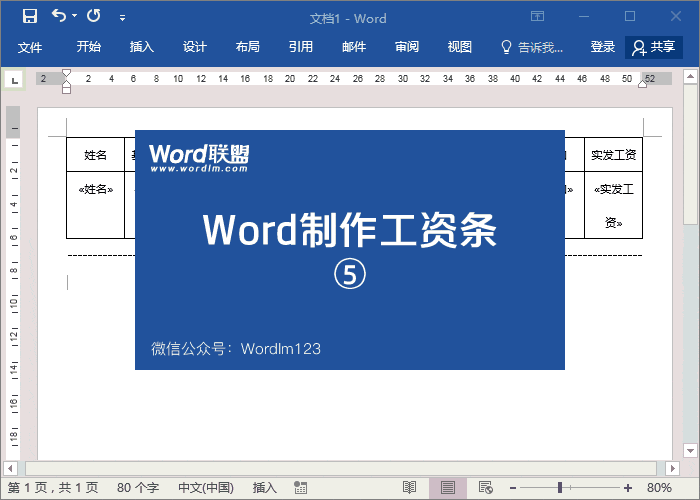This screenshot has height=500, width=700.
Task: Click the vertical scrollbar down arrow
Action: [691, 450]
